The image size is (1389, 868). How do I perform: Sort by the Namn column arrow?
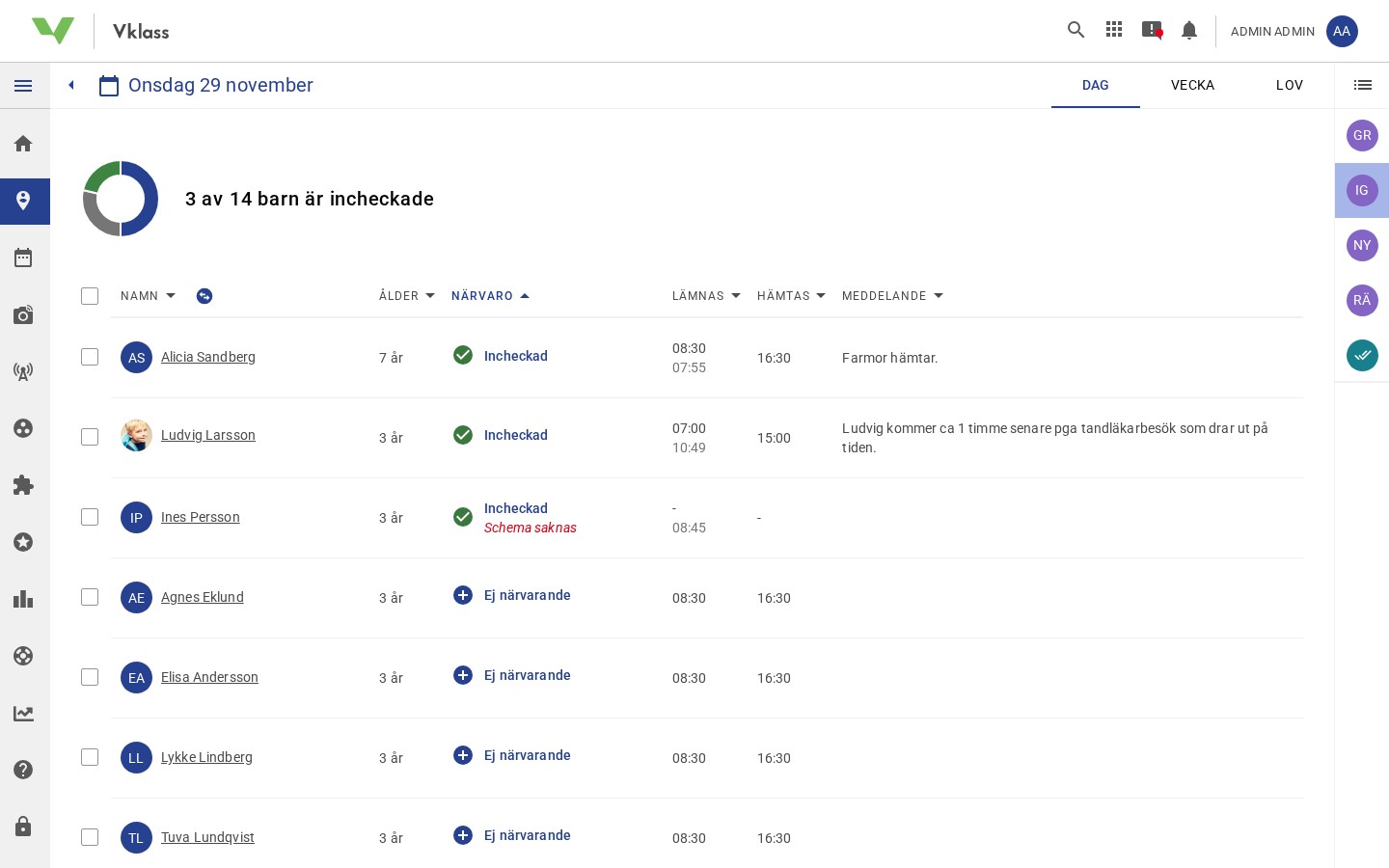click(171, 296)
